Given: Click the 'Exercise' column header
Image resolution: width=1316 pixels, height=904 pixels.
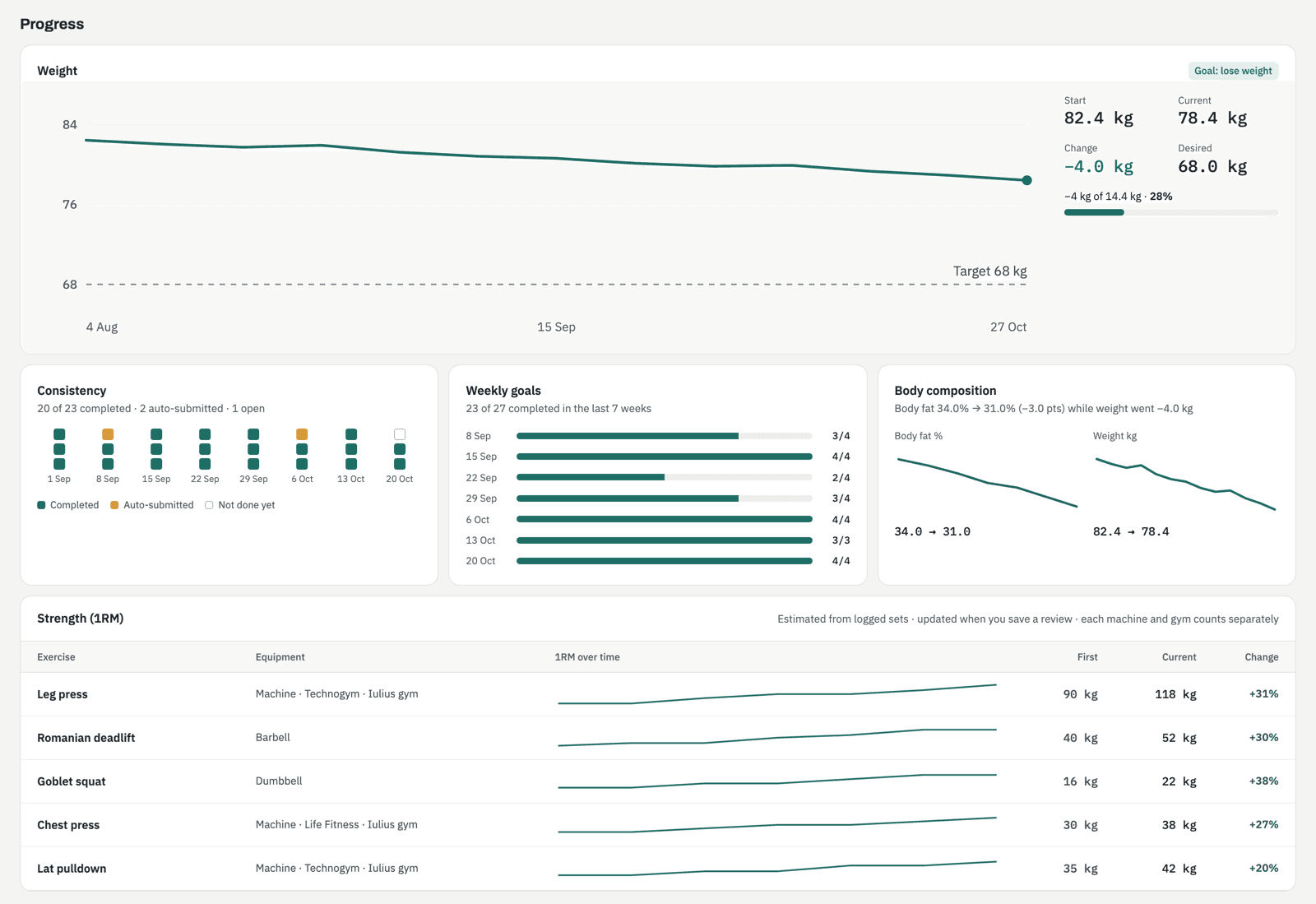Looking at the screenshot, I should coord(56,657).
